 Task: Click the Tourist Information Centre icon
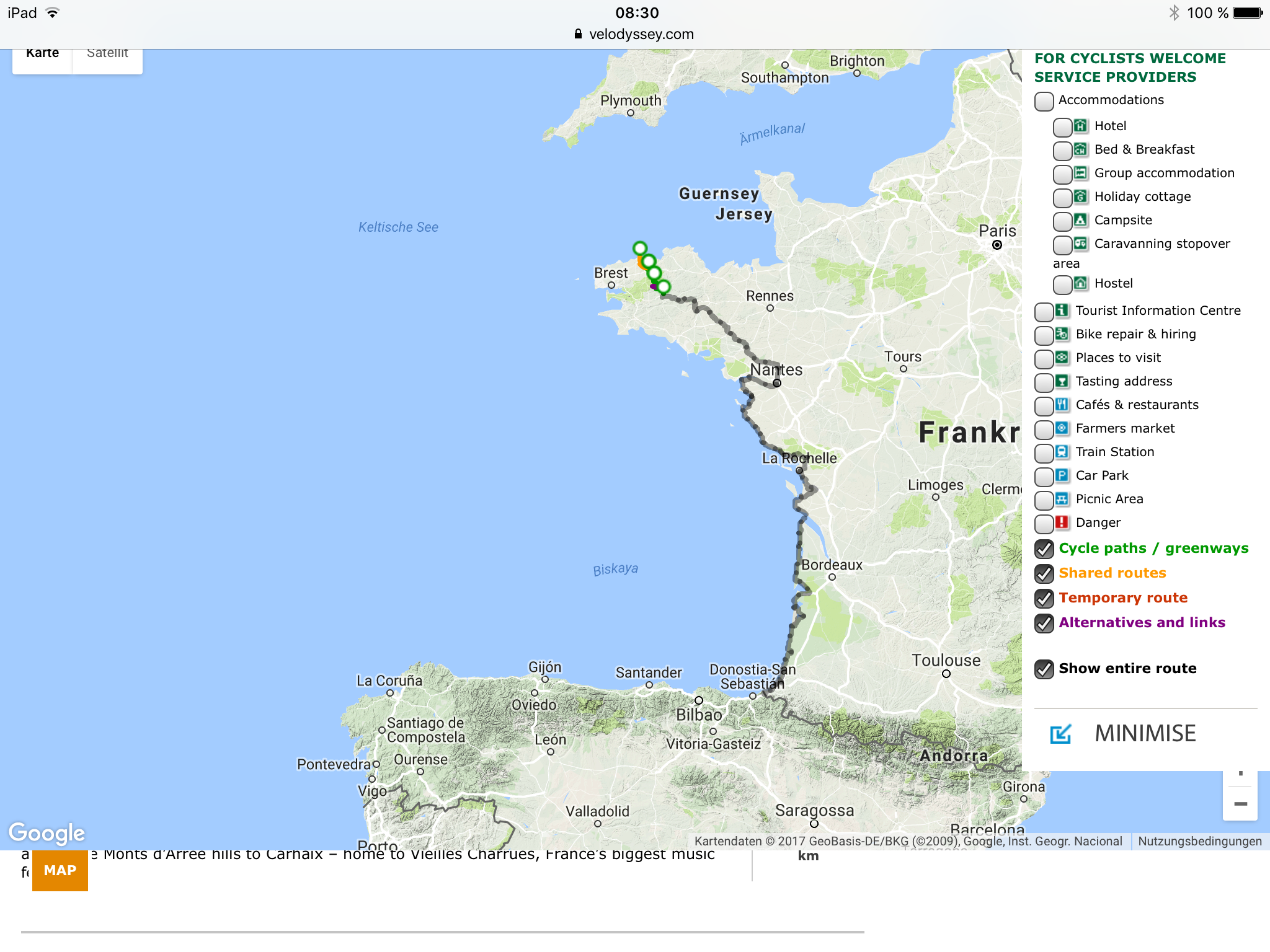[1062, 311]
